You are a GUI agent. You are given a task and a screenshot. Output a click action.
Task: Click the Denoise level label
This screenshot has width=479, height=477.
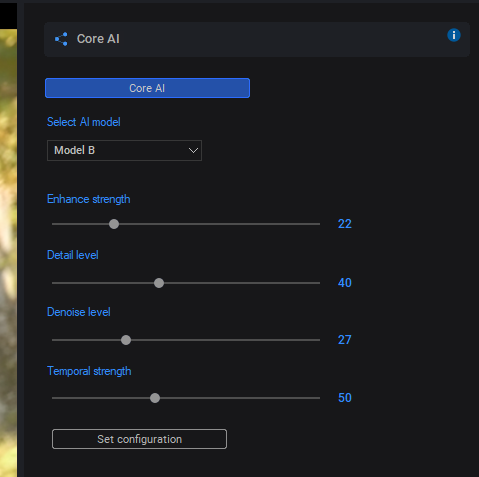point(79,312)
